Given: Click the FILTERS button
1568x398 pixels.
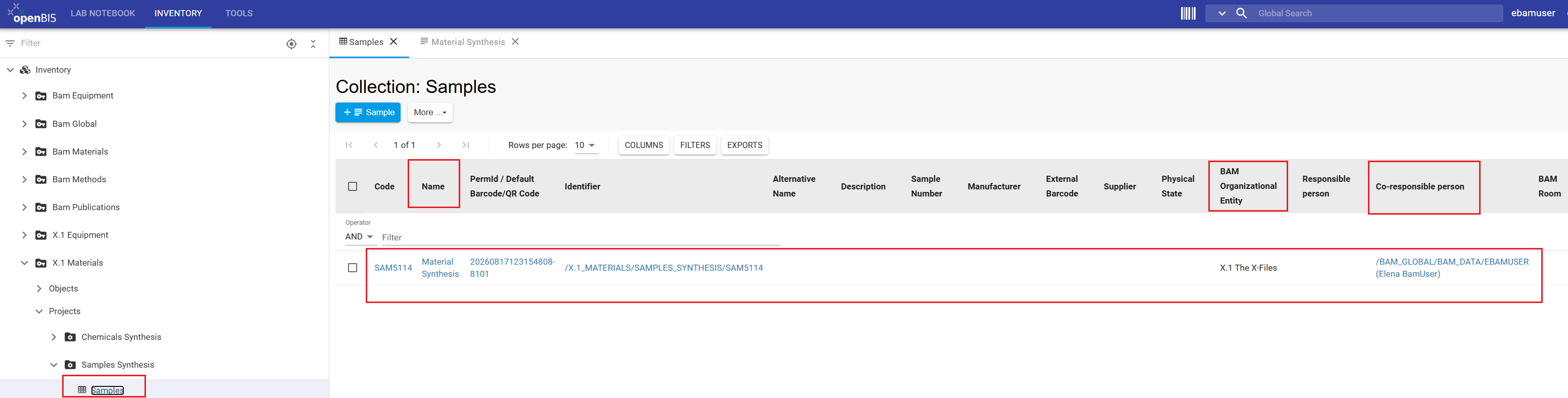Looking at the screenshot, I should [x=695, y=145].
